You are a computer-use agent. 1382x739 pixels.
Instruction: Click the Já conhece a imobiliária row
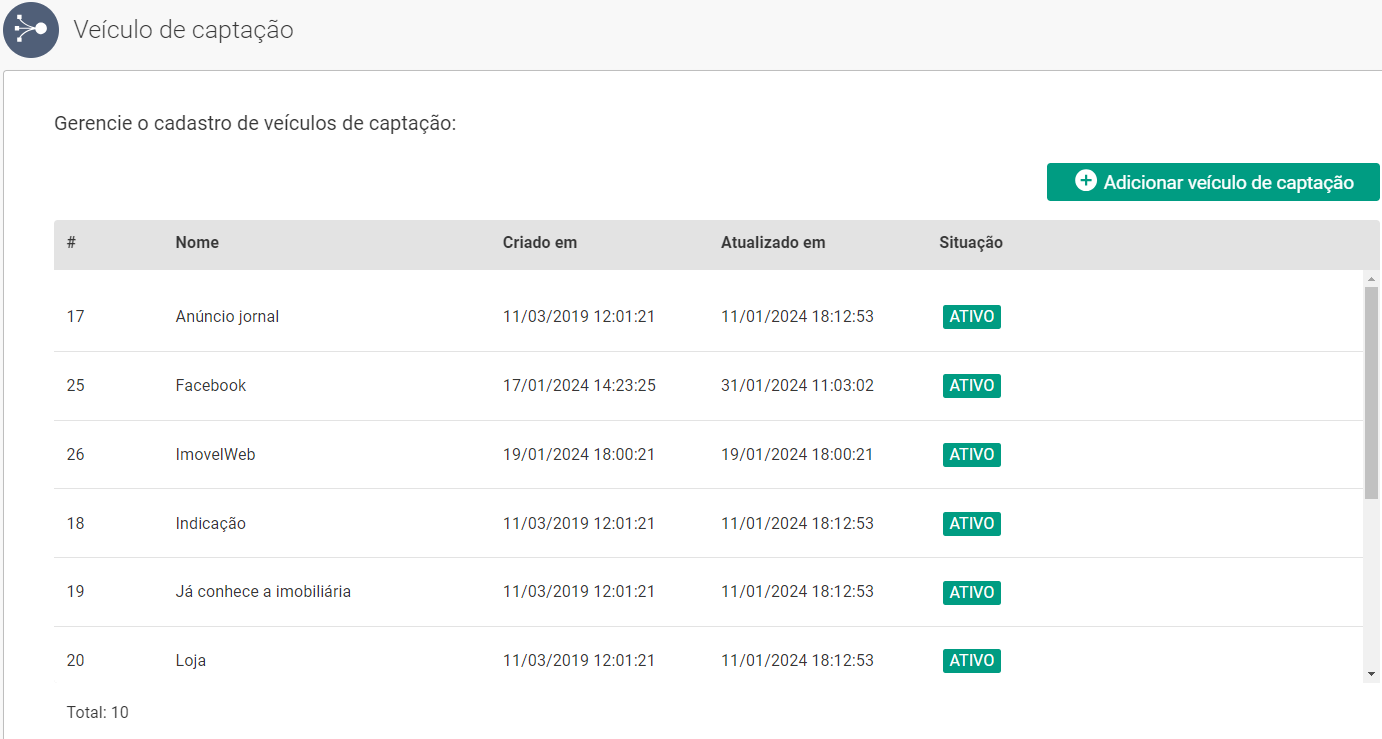[263, 592]
